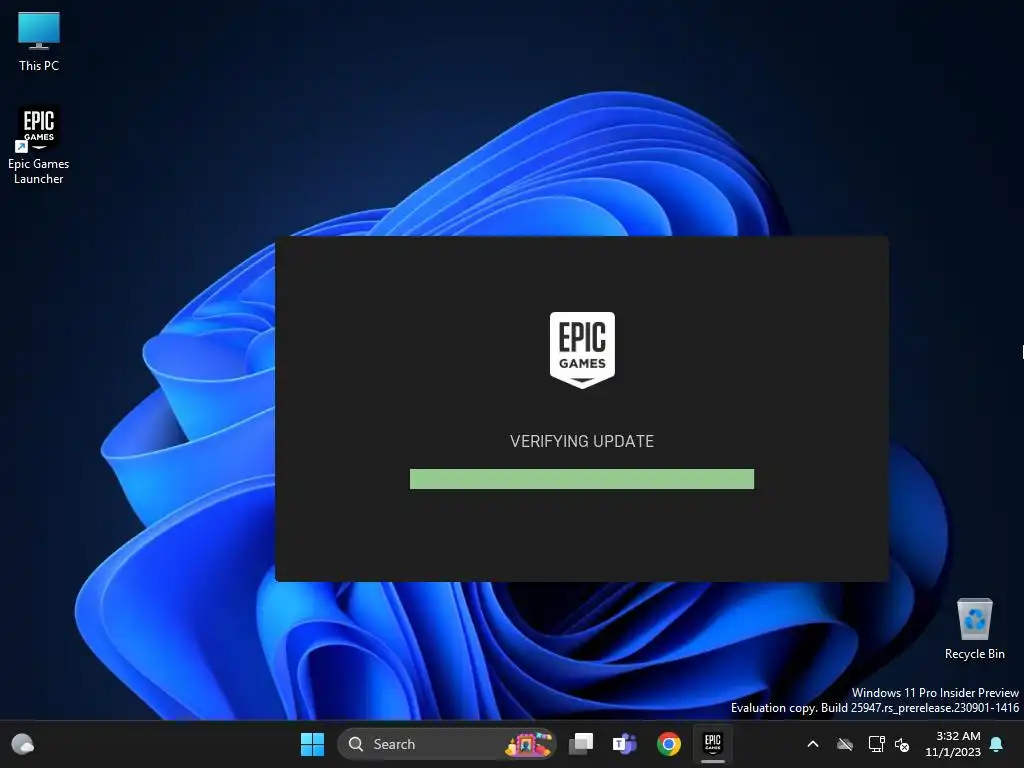
Task: Open network status tray icon
Action: 876,744
